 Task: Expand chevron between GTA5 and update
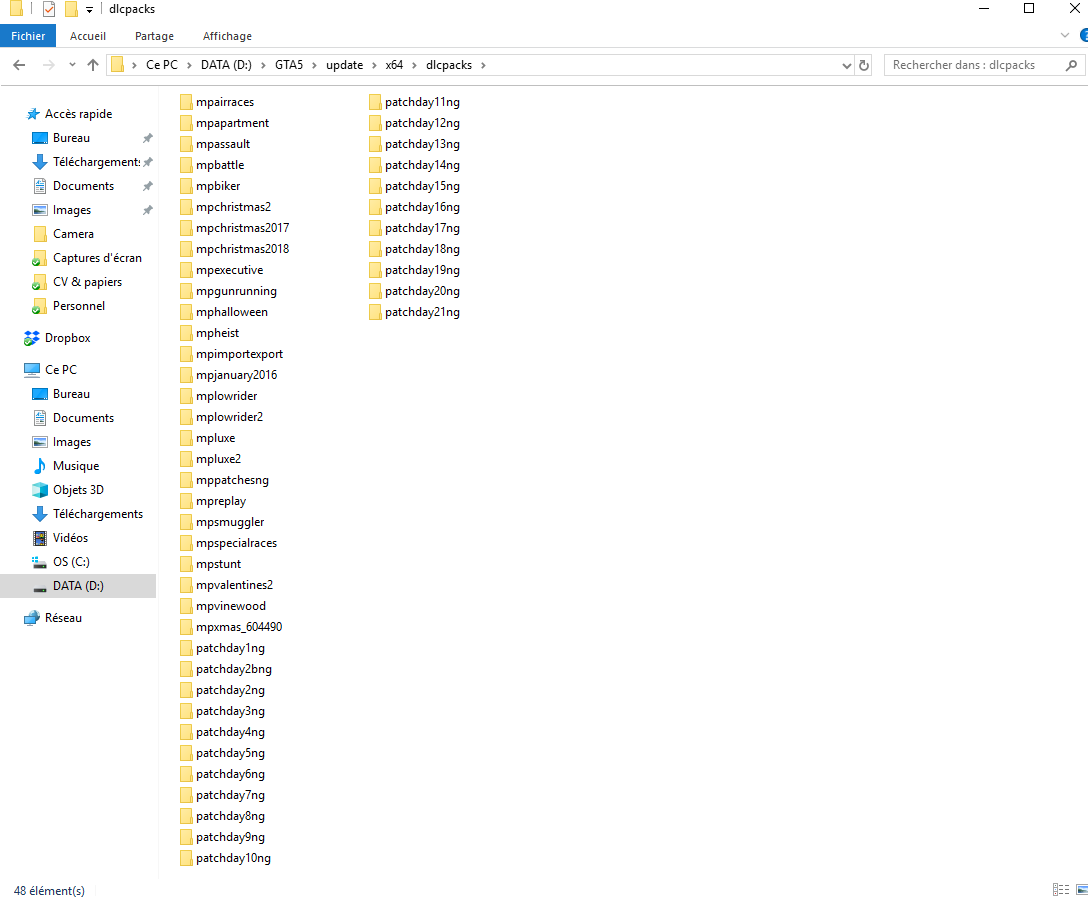pos(314,65)
